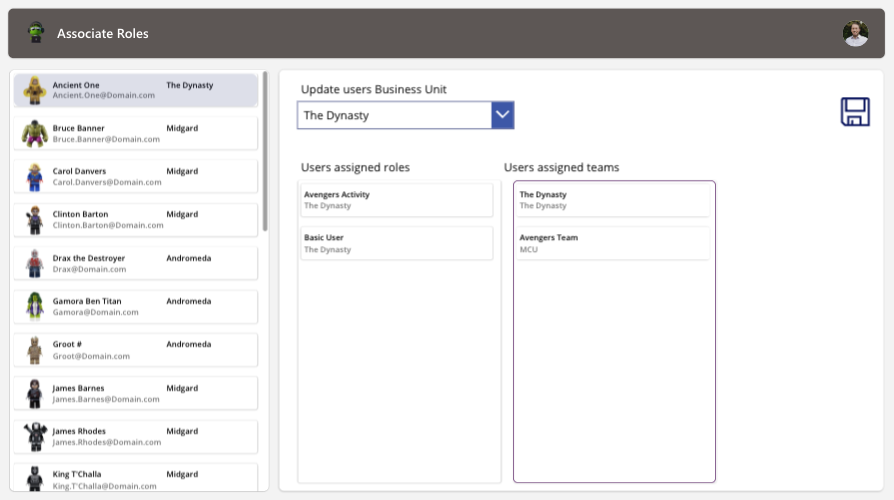Select user James Rhodes by name
The height and width of the screenshot is (500, 894).
click(79, 431)
